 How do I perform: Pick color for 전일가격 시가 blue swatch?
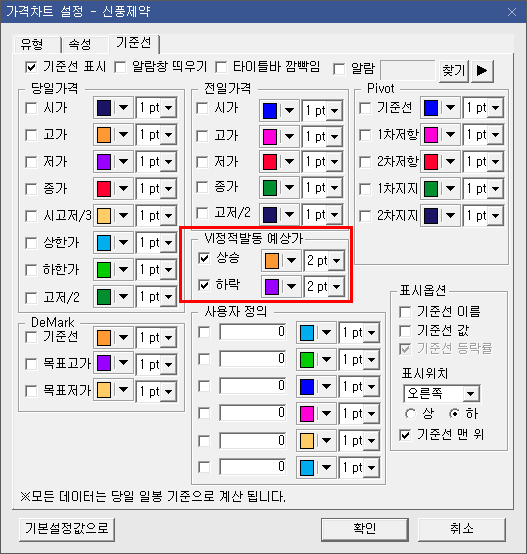pos(270,111)
